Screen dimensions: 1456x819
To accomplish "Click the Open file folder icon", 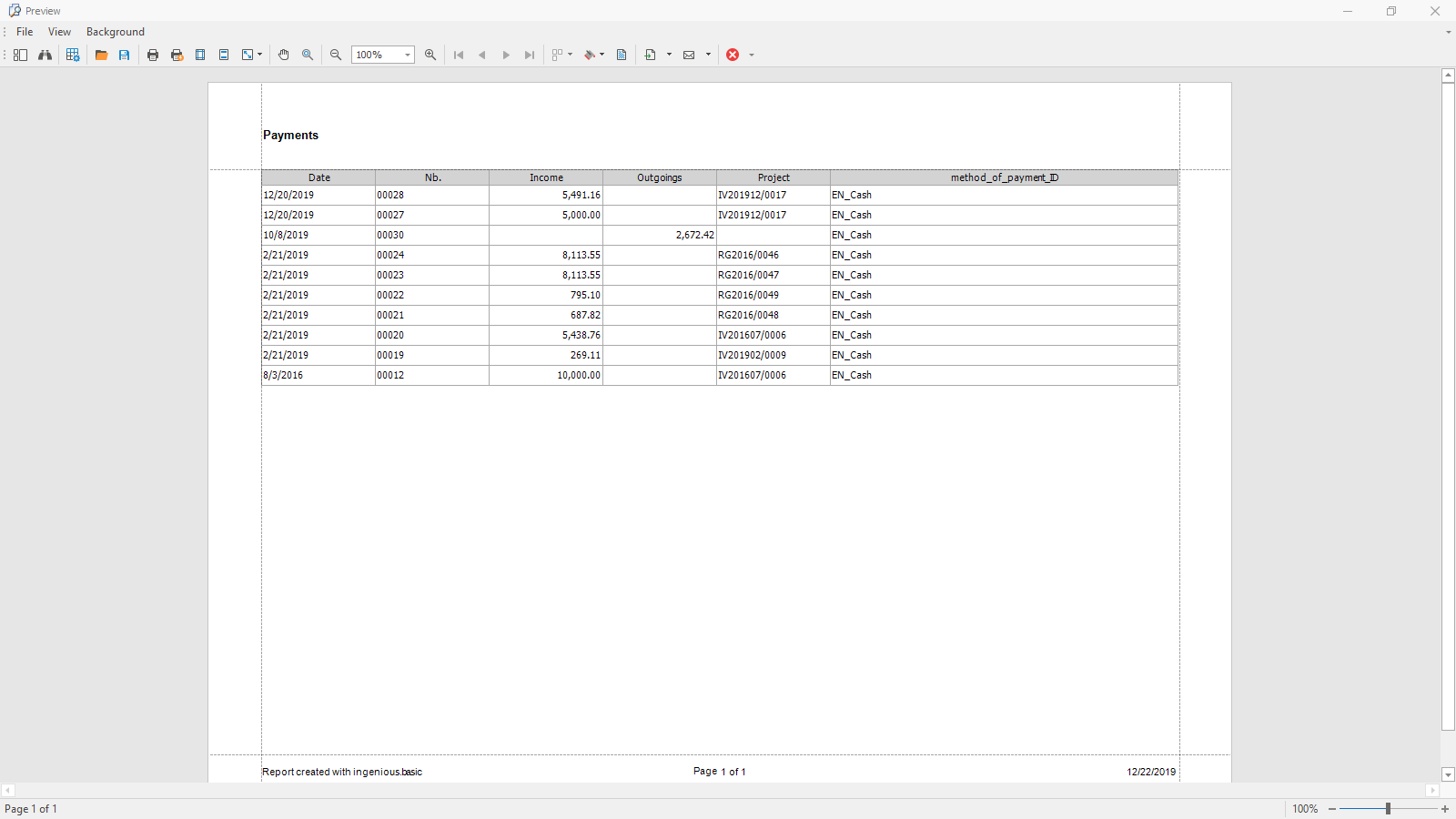I will point(101,55).
